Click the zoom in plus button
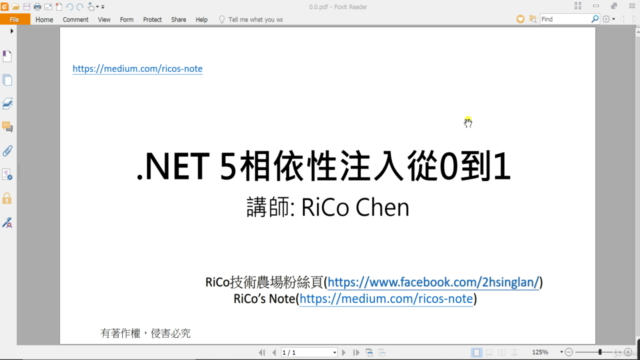Viewport: 640px width, 360px height. pyautogui.click(x=628, y=352)
